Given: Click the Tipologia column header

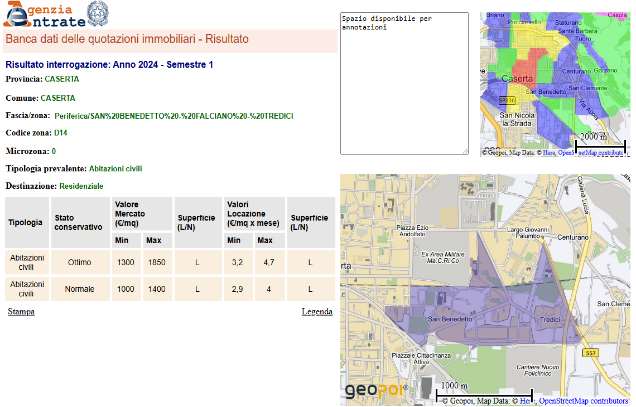Looking at the screenshot, I should [25, 222].
